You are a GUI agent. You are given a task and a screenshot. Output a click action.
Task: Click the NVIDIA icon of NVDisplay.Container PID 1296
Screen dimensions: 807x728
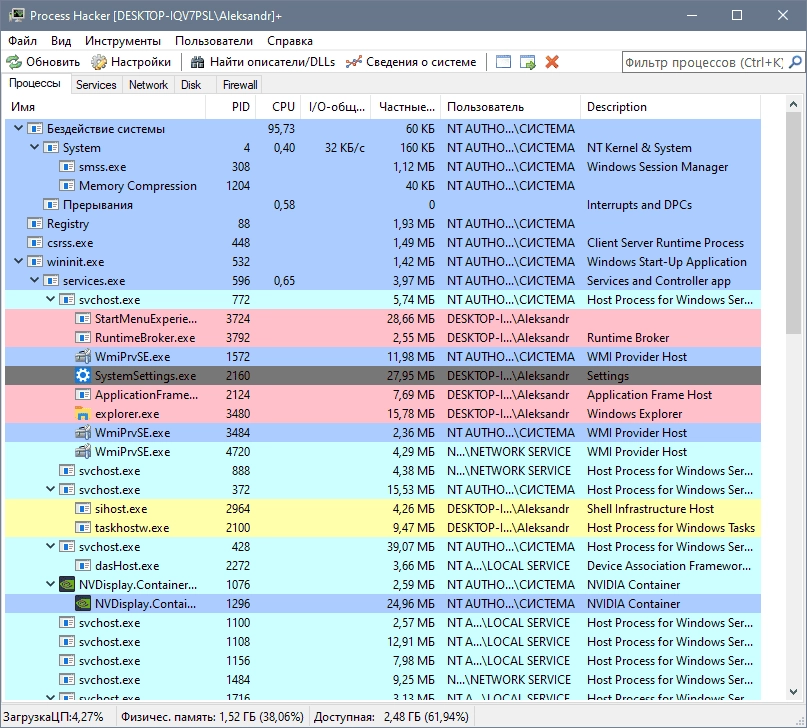pyautogui.click(x=83, y=603)
